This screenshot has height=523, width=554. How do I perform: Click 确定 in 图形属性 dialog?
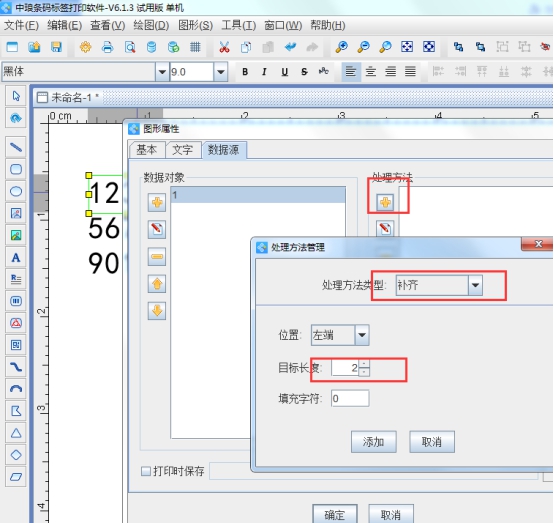[335, 514]
